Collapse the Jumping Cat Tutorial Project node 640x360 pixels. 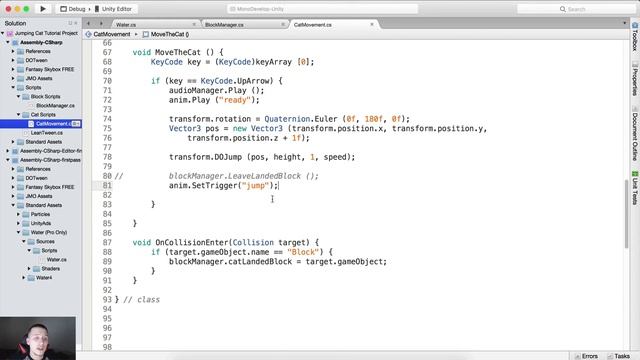click(3, 33)
